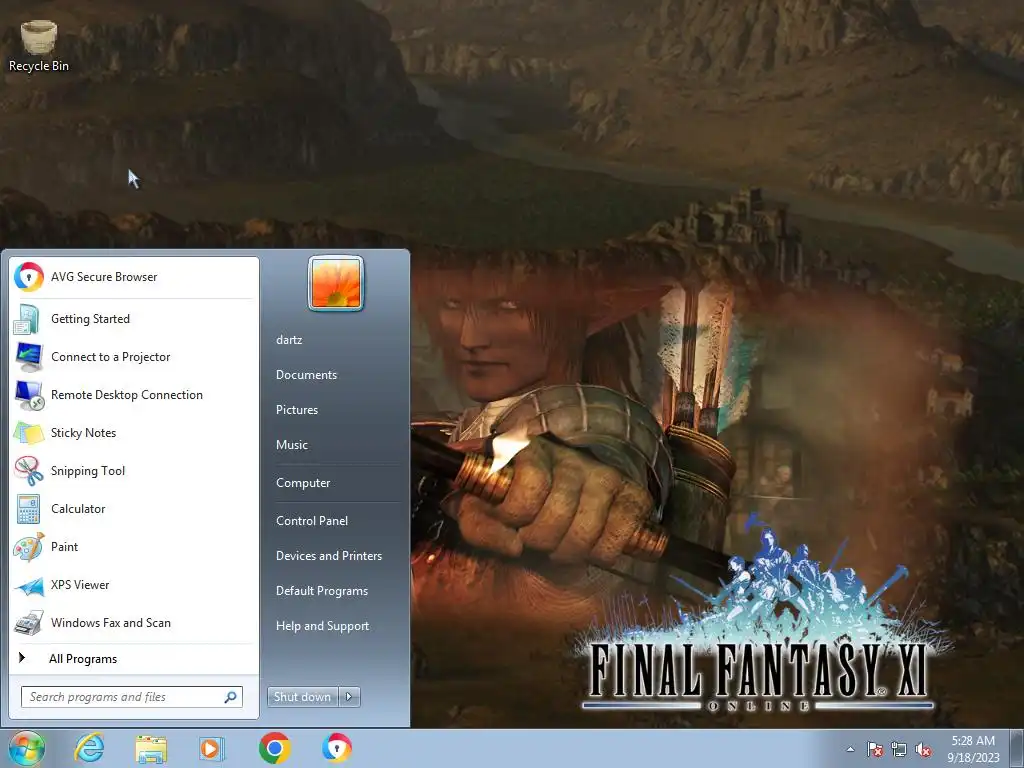Open Help and Support
The width and height of the screenshot is (1024, 768).
(323, 626)
